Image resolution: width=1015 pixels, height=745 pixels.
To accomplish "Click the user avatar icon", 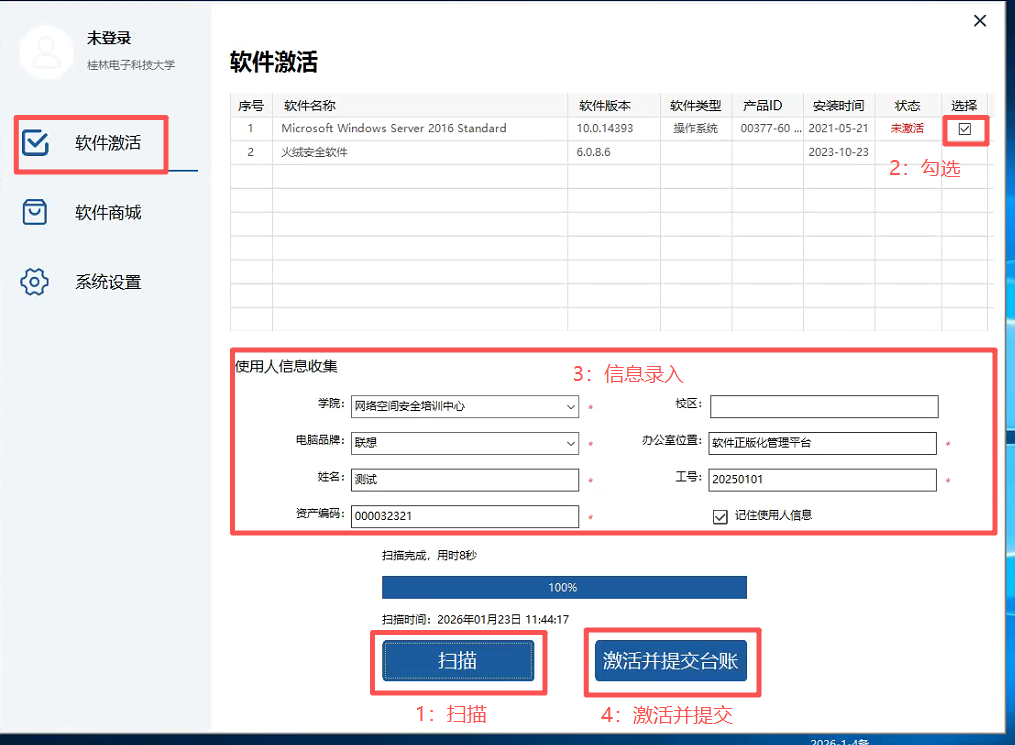I will (x=46, y=52).
